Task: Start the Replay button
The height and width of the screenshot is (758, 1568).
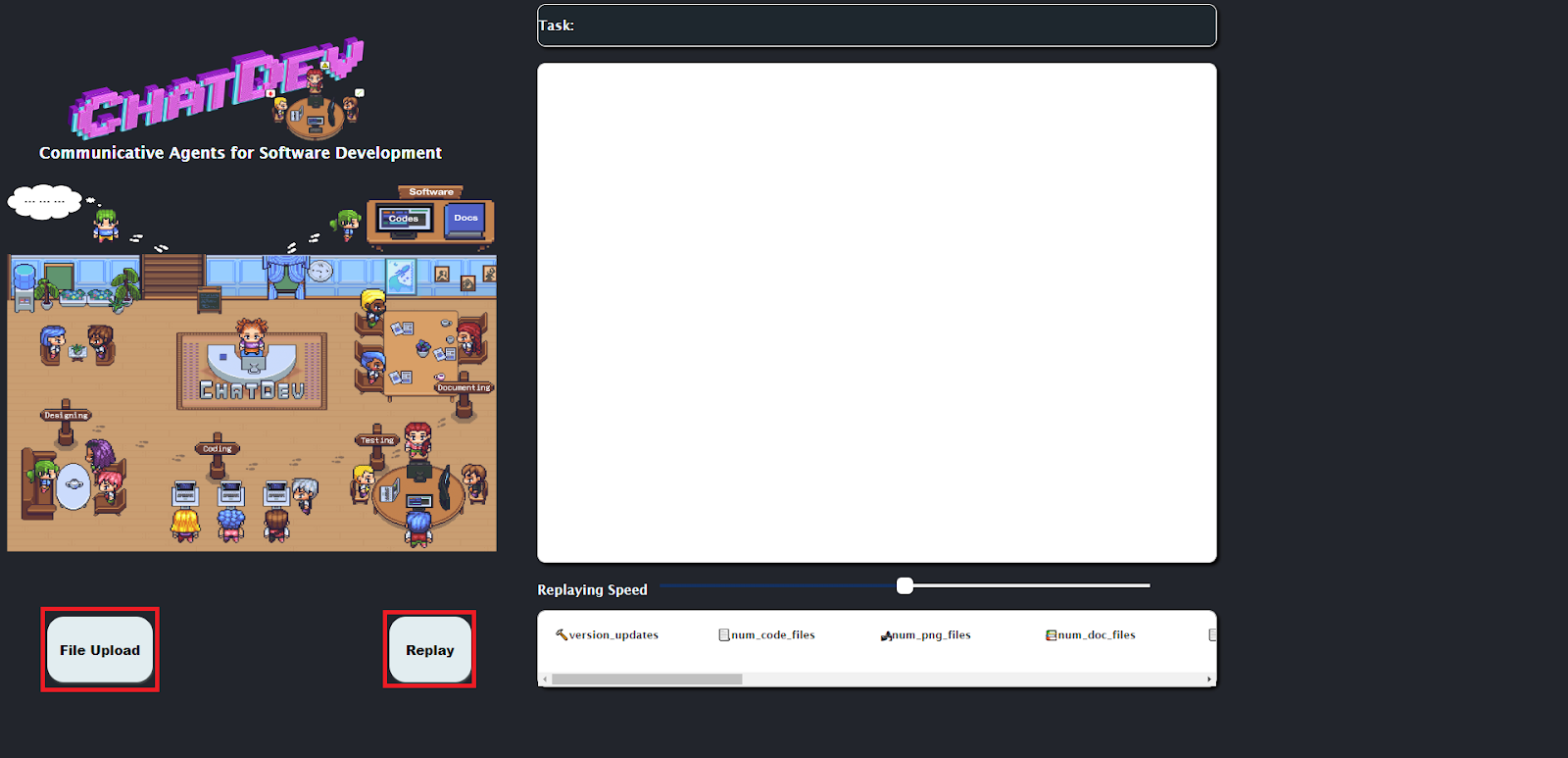Action: (429, 649)
